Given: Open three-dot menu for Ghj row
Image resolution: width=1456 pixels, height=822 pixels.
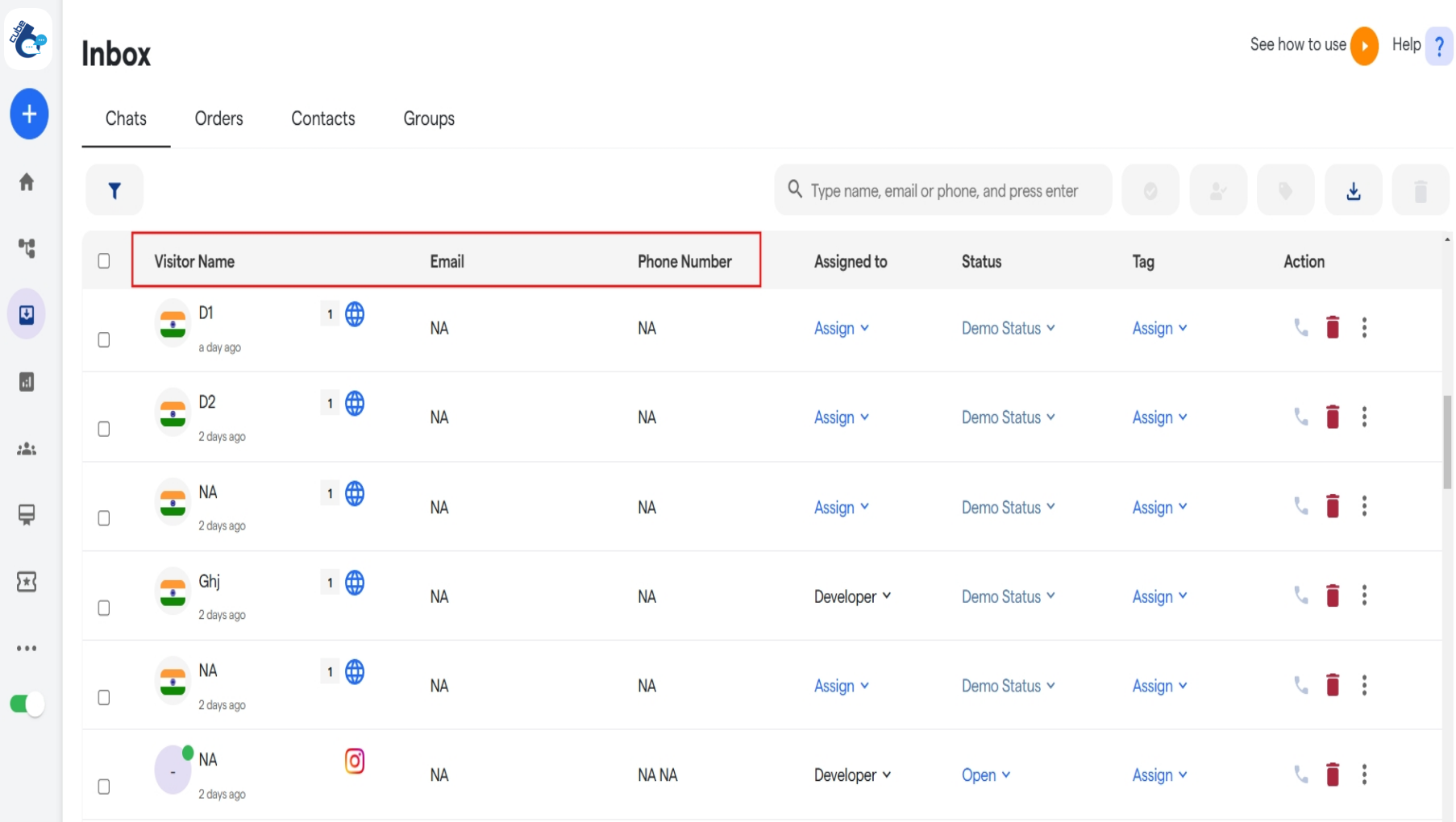Looking at the screenshot, I should coord(1363,596).
